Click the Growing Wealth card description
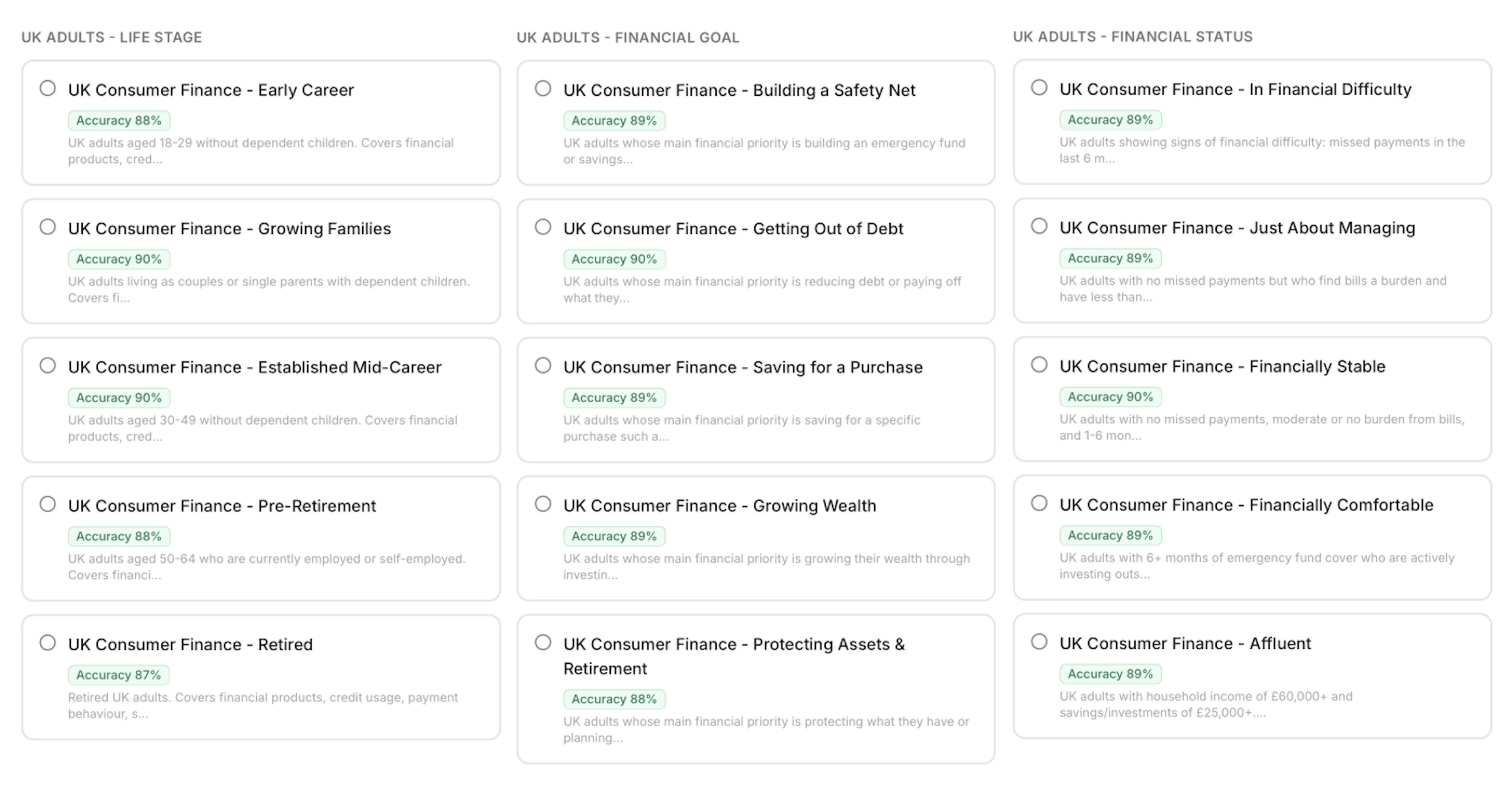This screenshot has width=1512, height=794. (x=766, y=566)
